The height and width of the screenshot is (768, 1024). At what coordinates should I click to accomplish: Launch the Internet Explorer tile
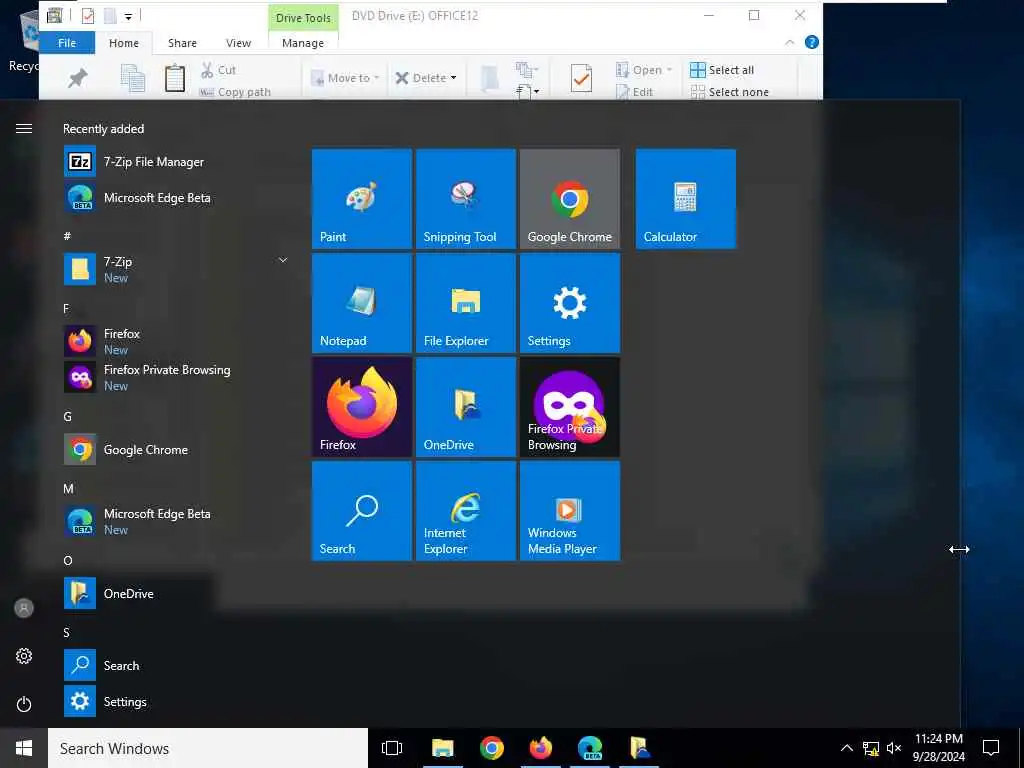[466, 511]
